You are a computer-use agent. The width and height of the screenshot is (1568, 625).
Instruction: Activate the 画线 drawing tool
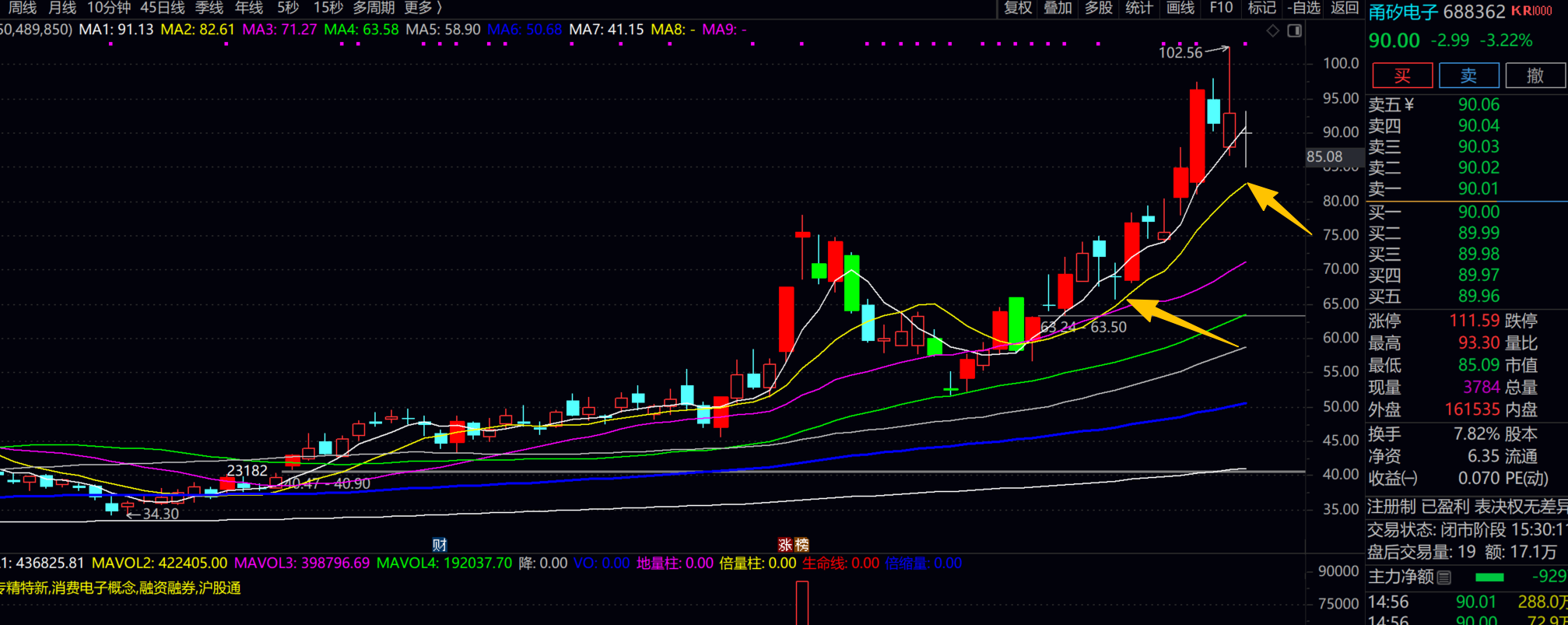point(1180,8)
